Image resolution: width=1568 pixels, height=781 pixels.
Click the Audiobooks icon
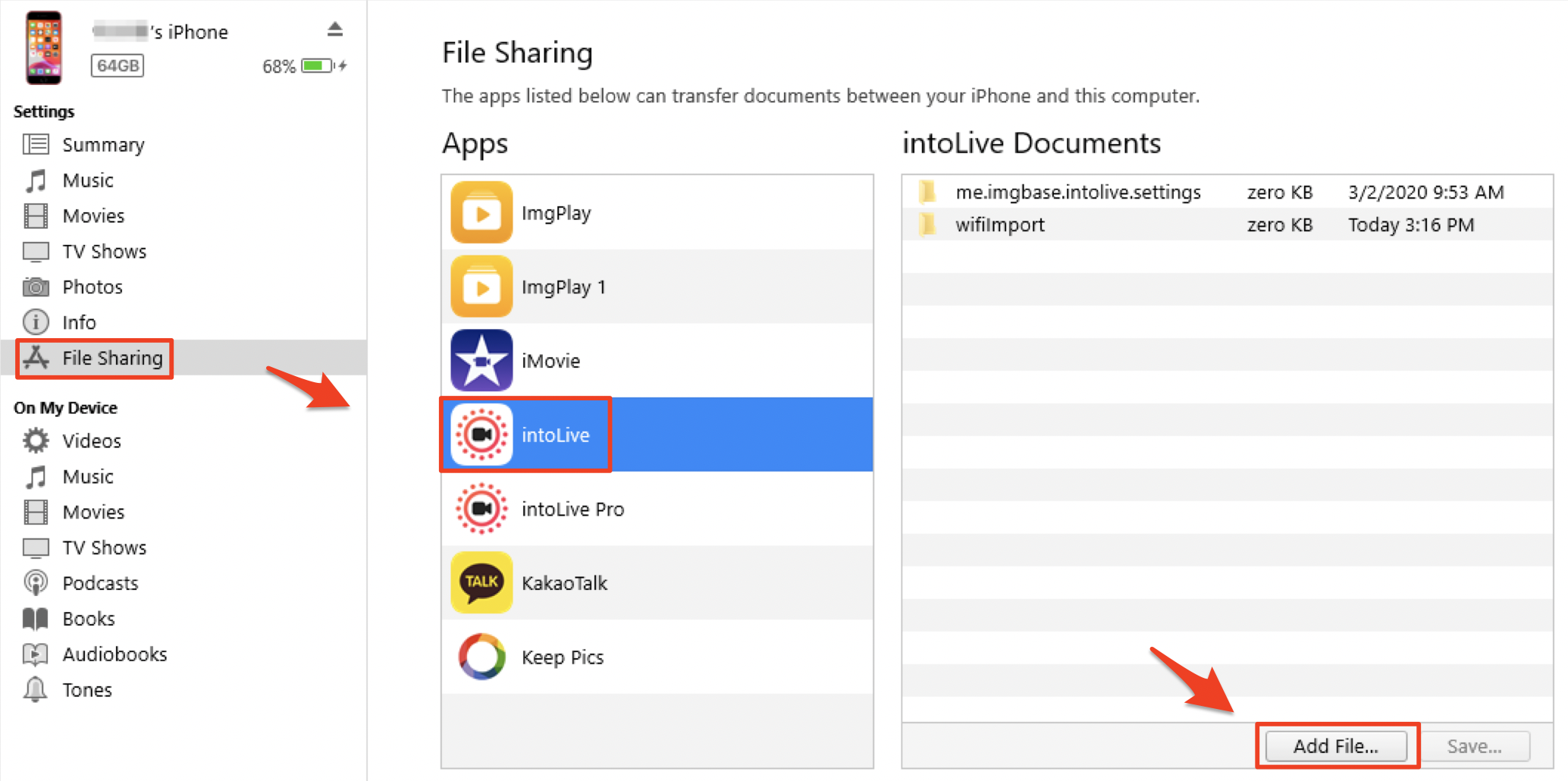pyautogui.click(x=36, y=654)
